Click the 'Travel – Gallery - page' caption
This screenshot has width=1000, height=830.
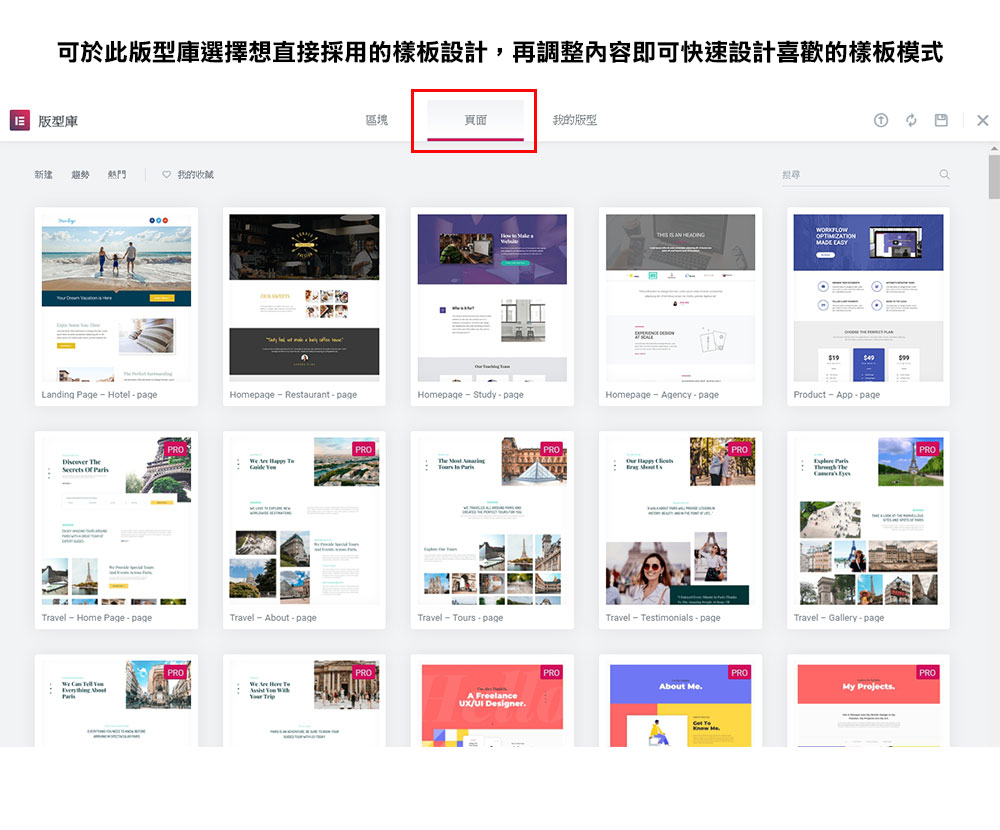[x=839, y=618]
